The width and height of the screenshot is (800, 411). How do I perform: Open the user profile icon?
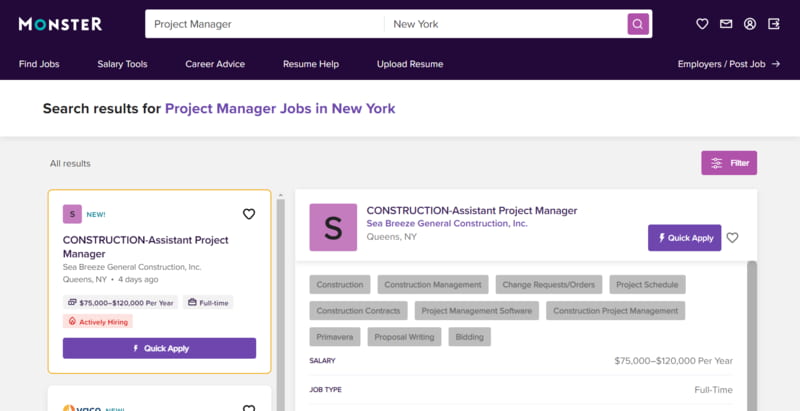(x=750, y=24)
